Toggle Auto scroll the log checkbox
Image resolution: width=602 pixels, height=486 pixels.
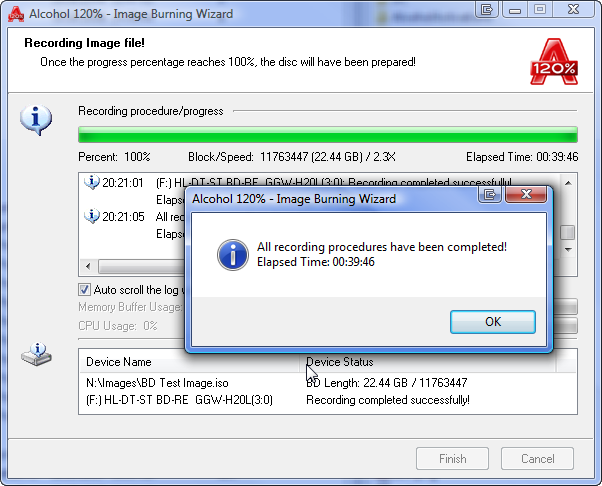(84, 289)
